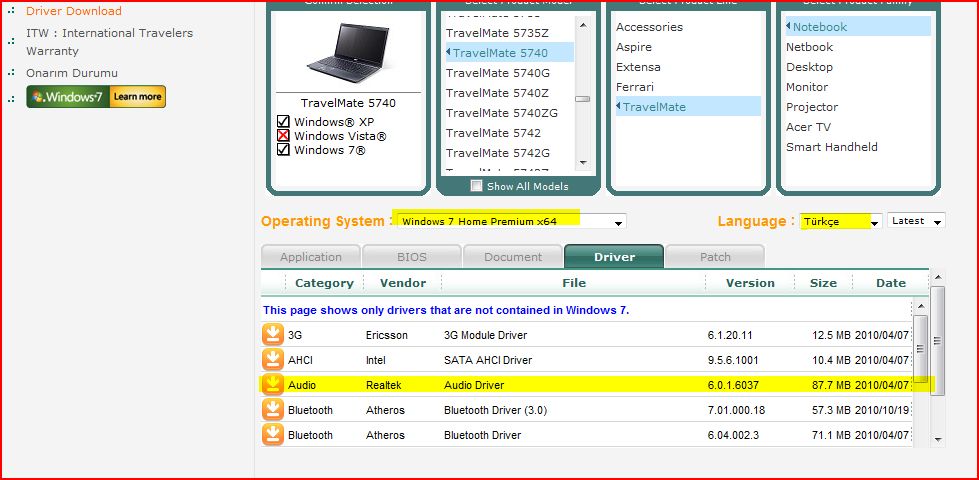Screen dimensions: 979x480
Task: Download the Intel SATA AHCI Driver
Action: click(x=272, y=360)
